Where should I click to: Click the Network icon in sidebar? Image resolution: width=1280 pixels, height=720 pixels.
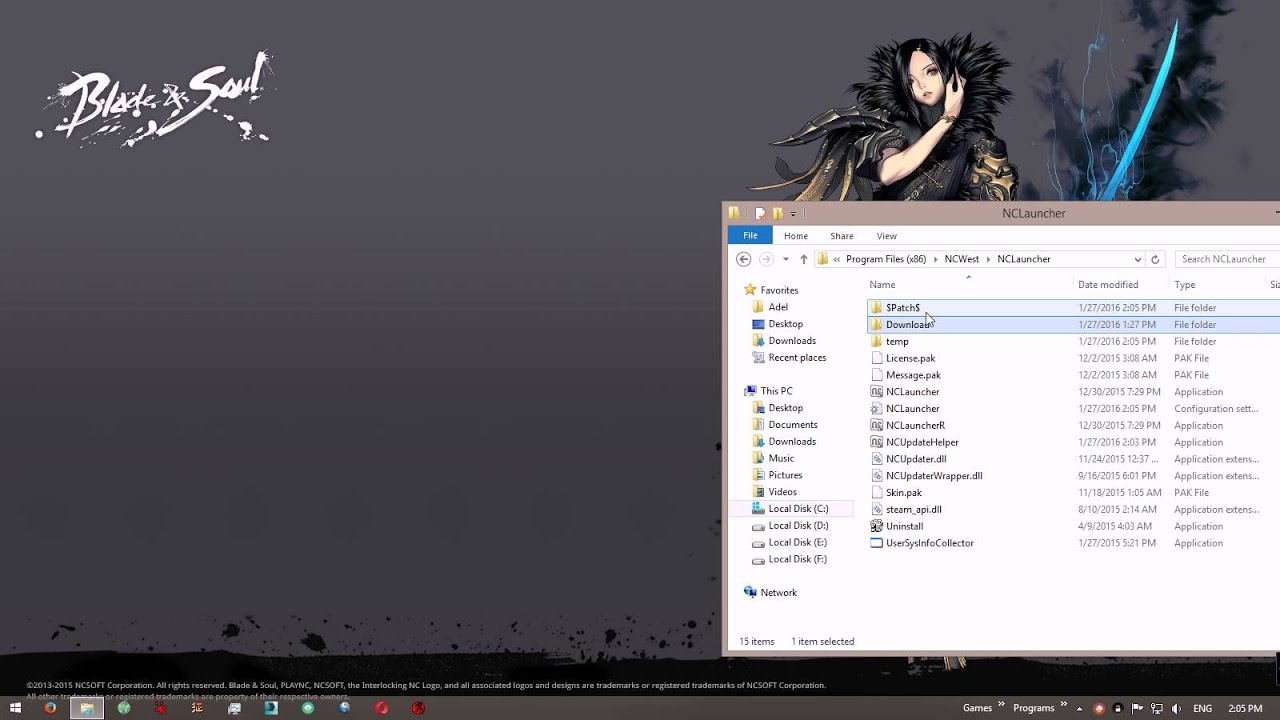pyautogui.click(x=750, y=592)
